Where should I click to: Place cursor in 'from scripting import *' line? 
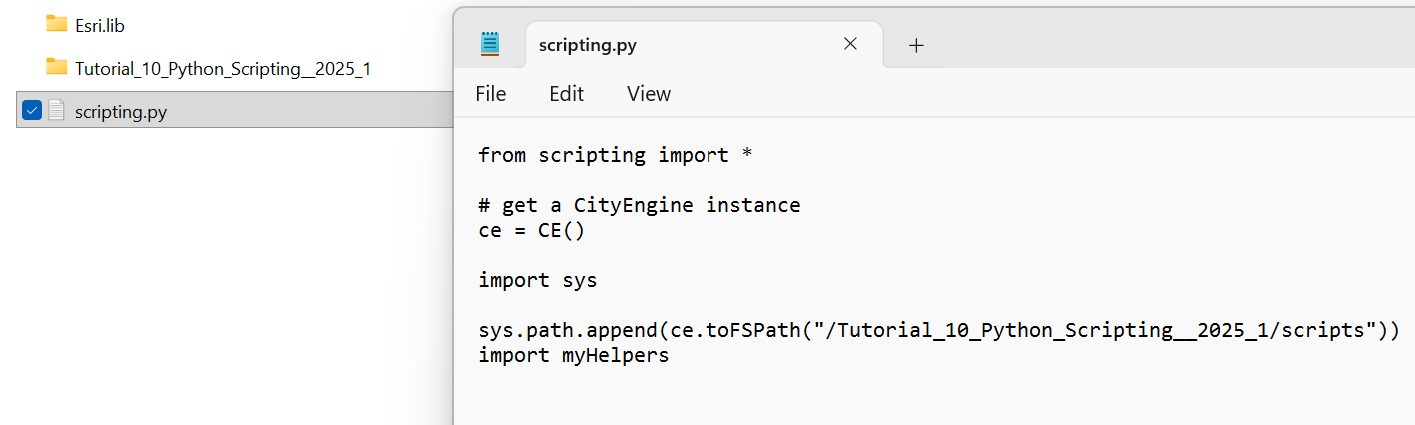(x=615, y=155)
